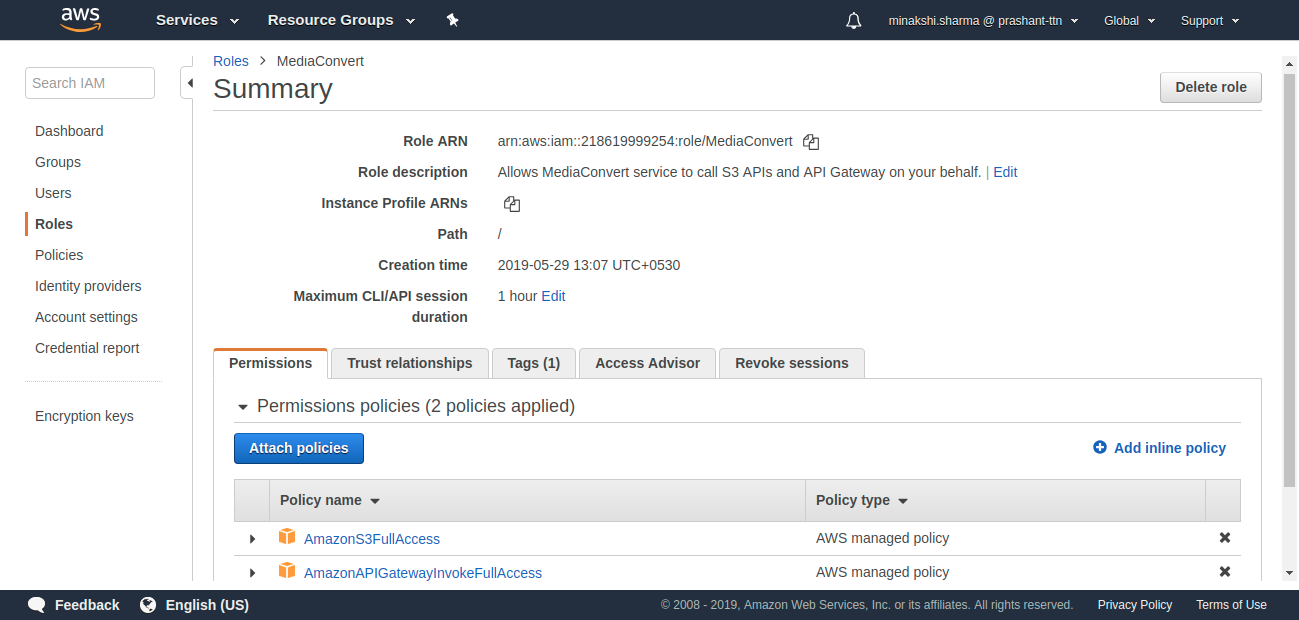
Task: Open Groups in the IAM sidebar
Action: tap(58, 162)
